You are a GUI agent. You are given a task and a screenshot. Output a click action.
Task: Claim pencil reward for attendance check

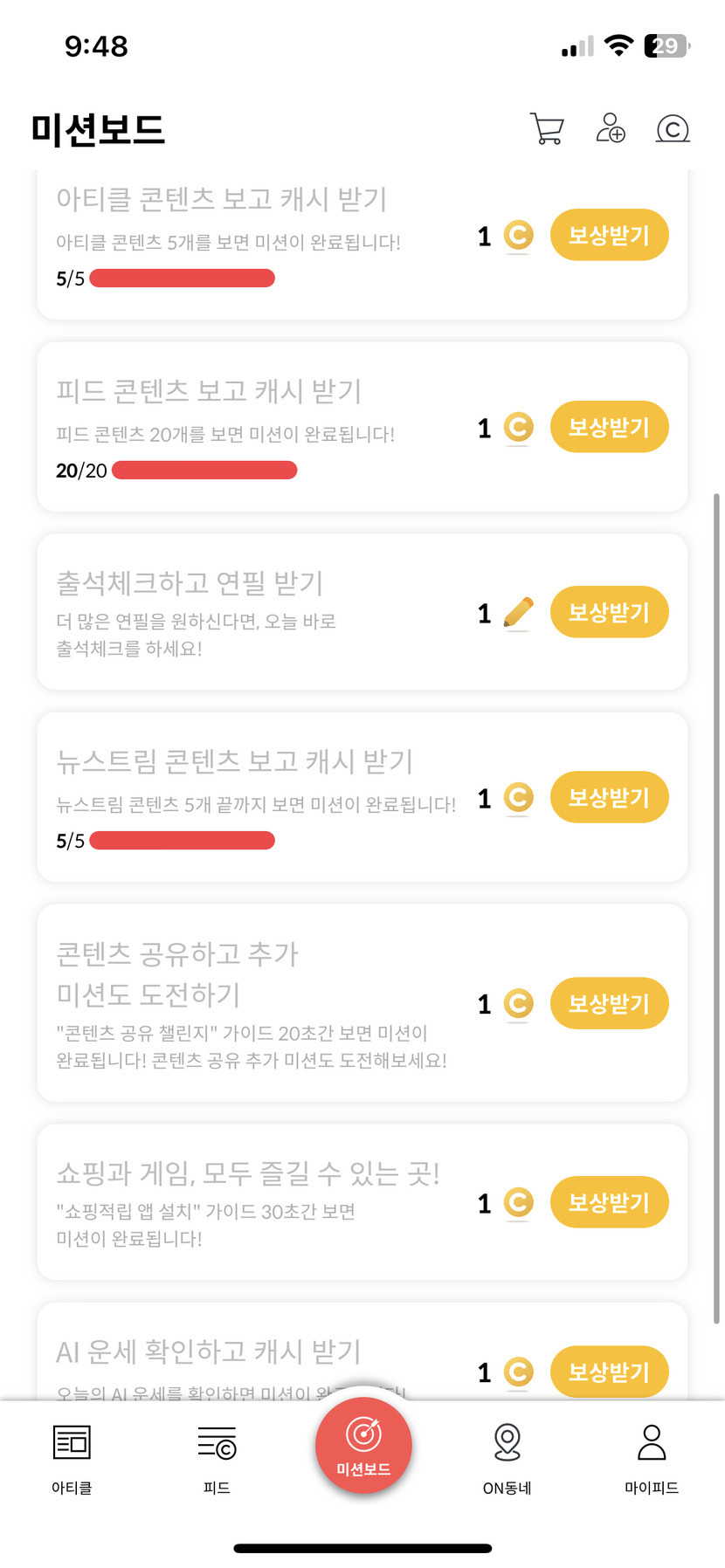click(609, 613)
